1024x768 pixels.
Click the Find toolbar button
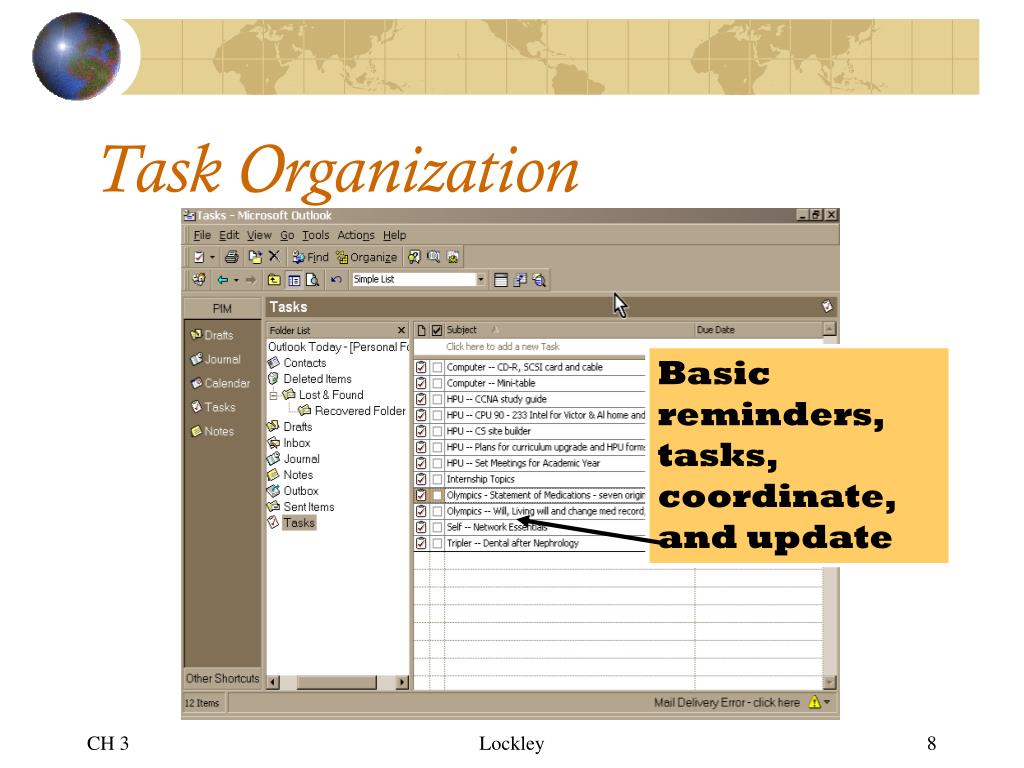[310, 257]
